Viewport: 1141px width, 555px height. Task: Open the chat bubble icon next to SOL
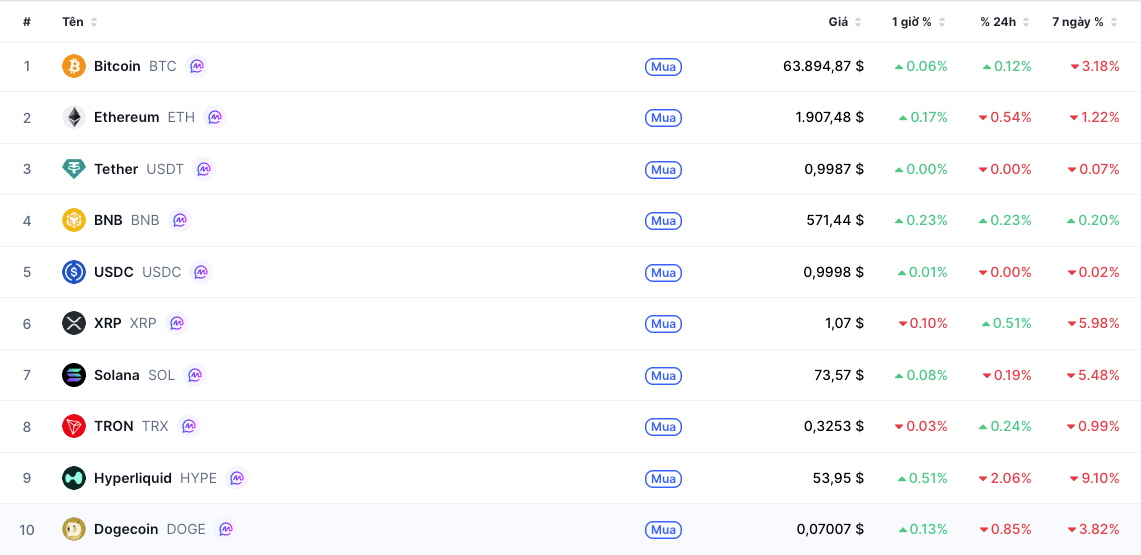pos(195,375)
